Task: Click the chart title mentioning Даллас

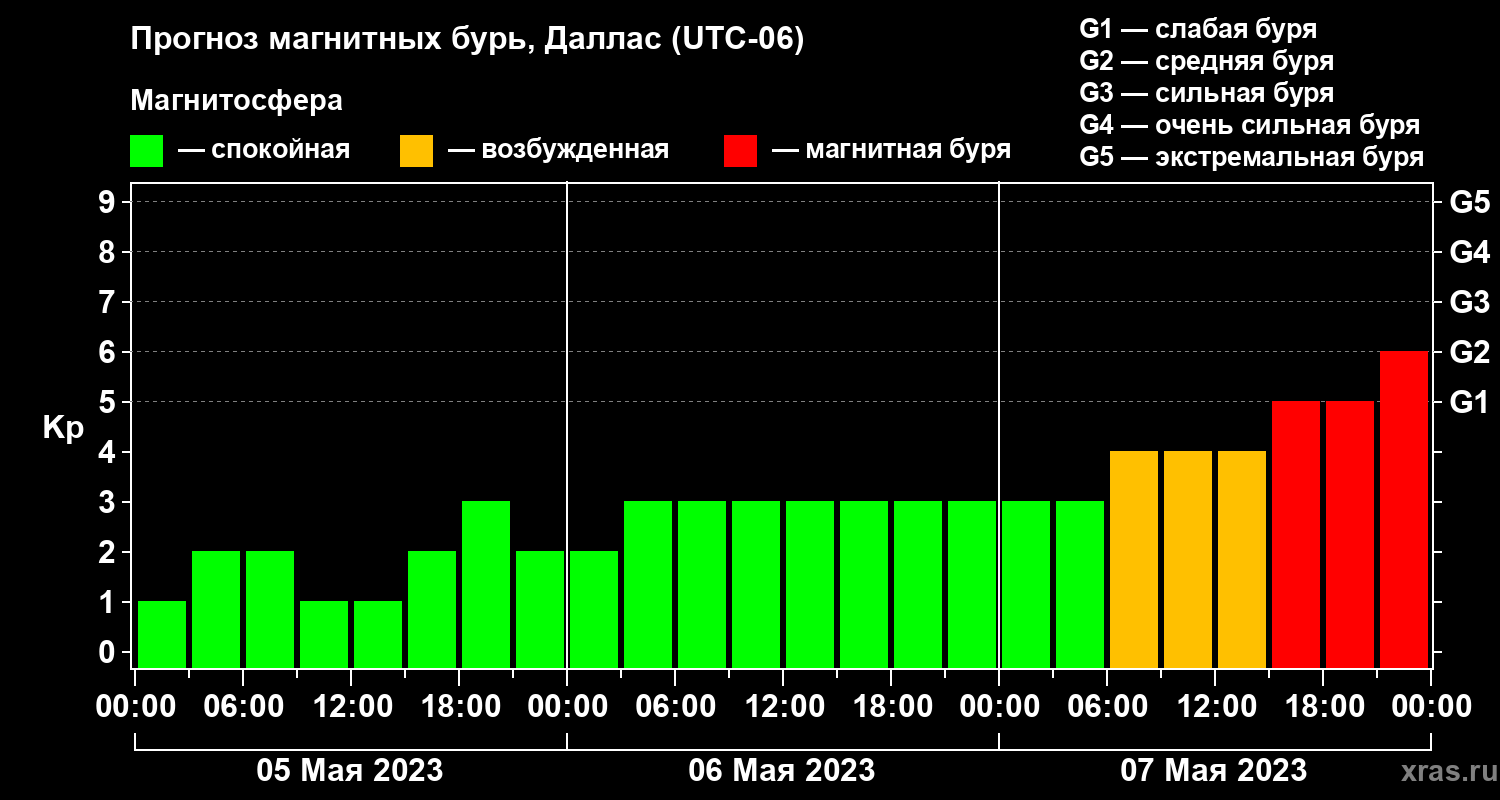Action: [467, 41]
